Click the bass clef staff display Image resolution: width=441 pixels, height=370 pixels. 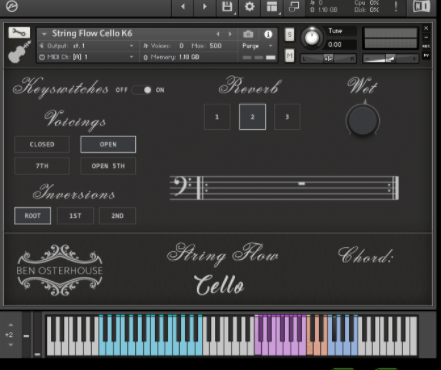tap(284, 188)
